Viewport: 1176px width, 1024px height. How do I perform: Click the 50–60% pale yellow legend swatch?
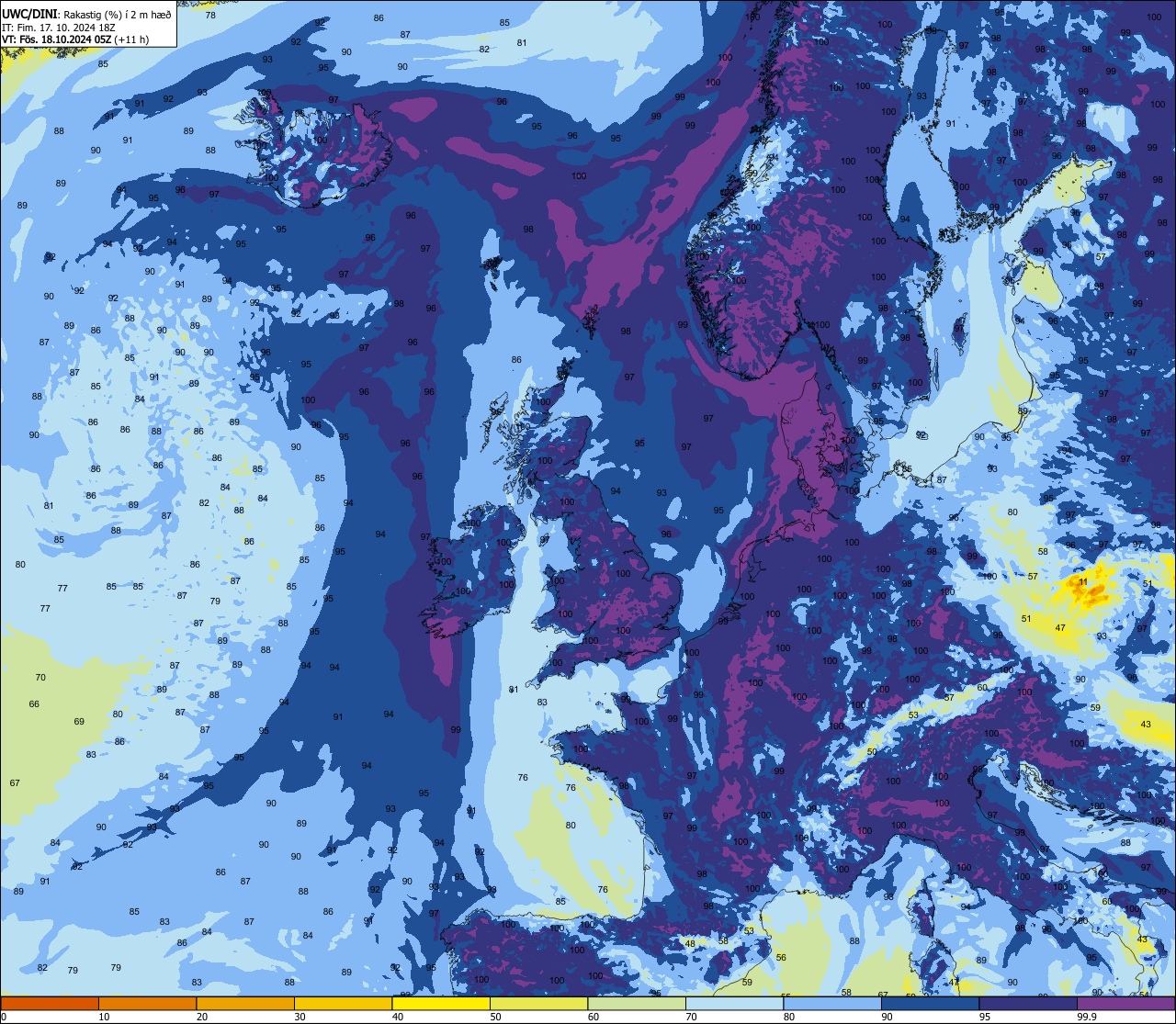tap(538, 1003)
